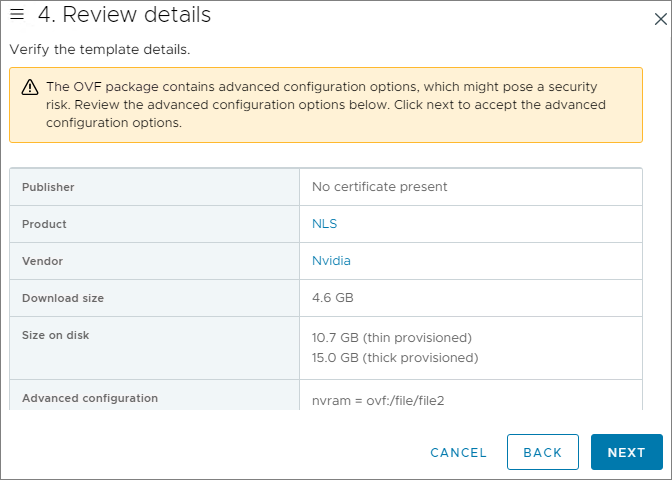Screen dimensions: 672x480
Task: Click the nvram = ovf:/file/file2 value
Action: coord(377,400)
